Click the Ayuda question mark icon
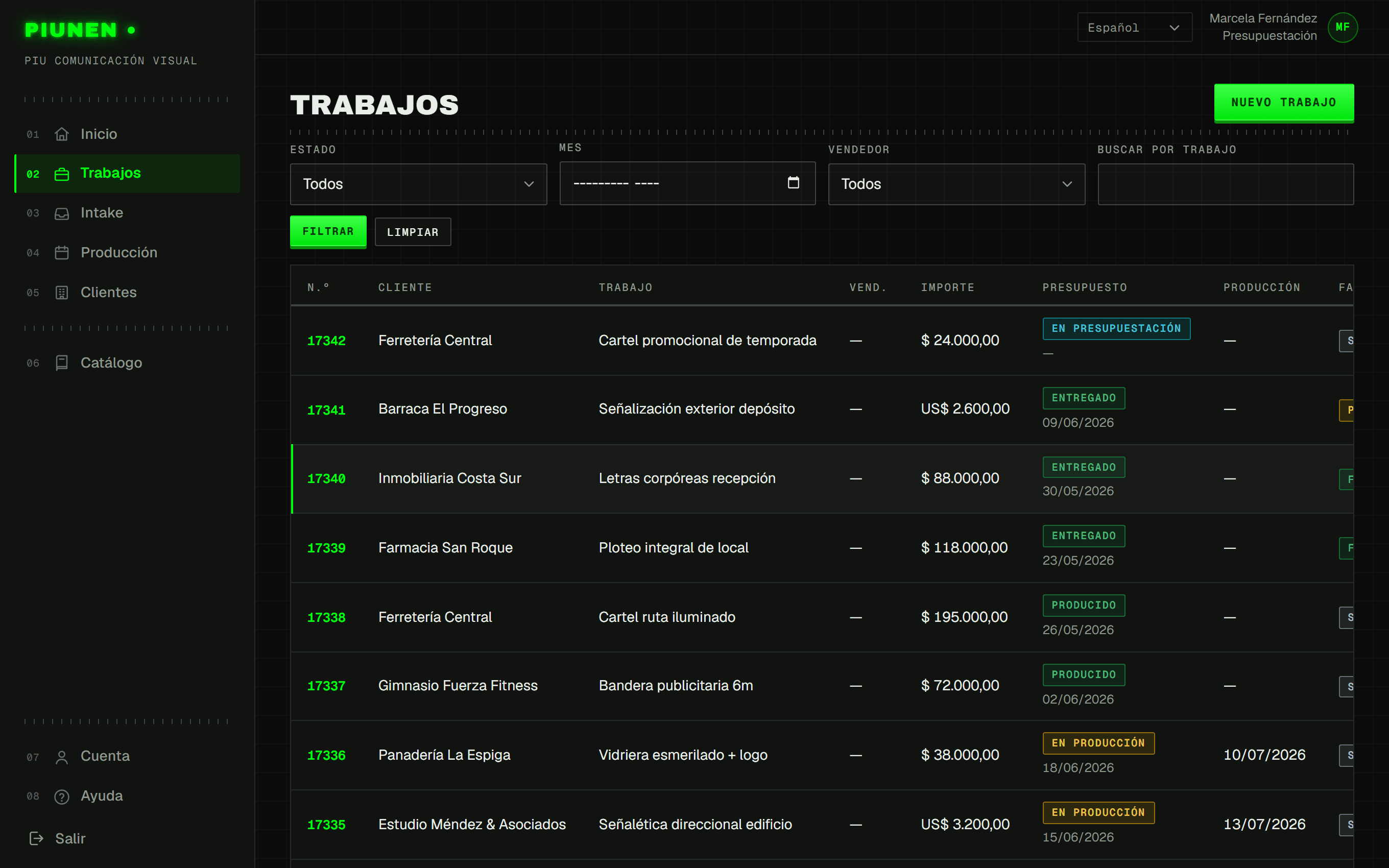 pos(61,797)
